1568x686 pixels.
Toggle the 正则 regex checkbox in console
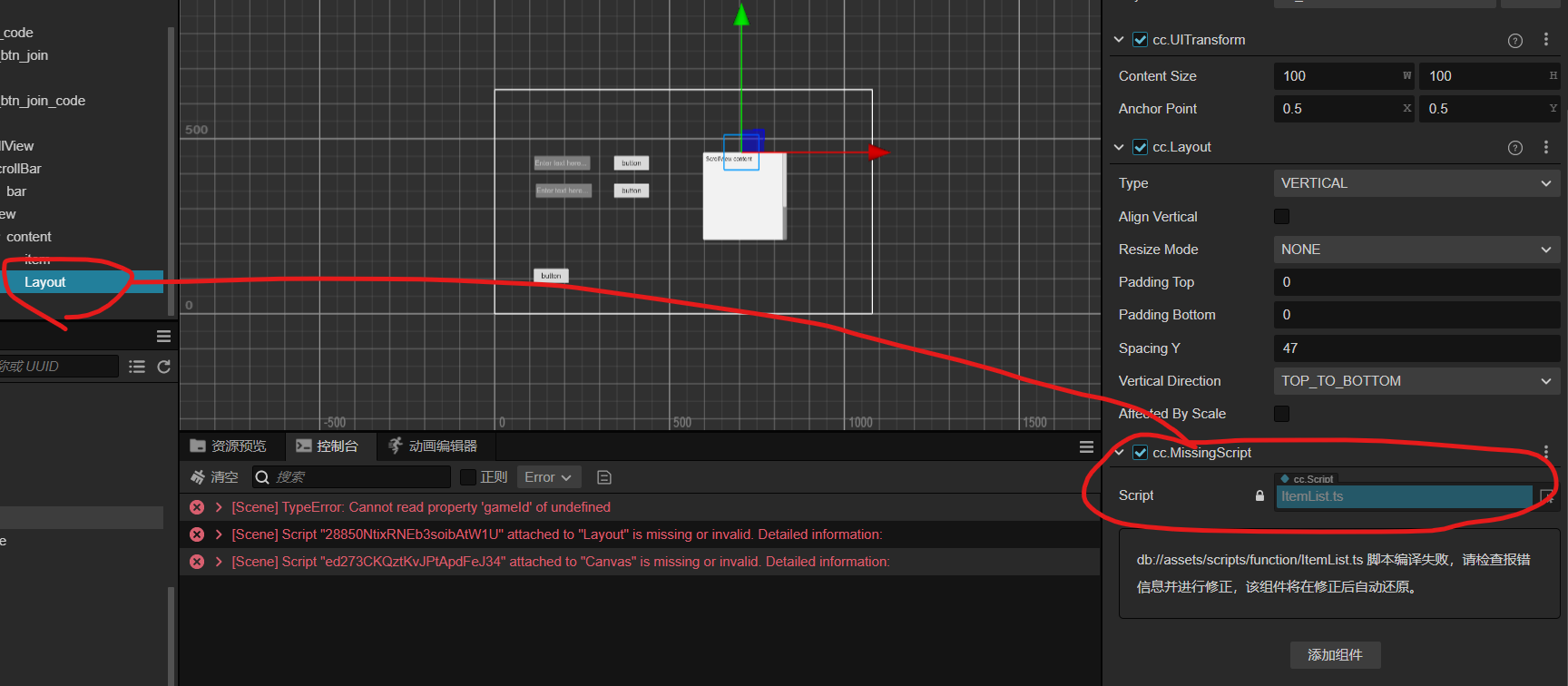pyautogui.click(x=468, y=477)
